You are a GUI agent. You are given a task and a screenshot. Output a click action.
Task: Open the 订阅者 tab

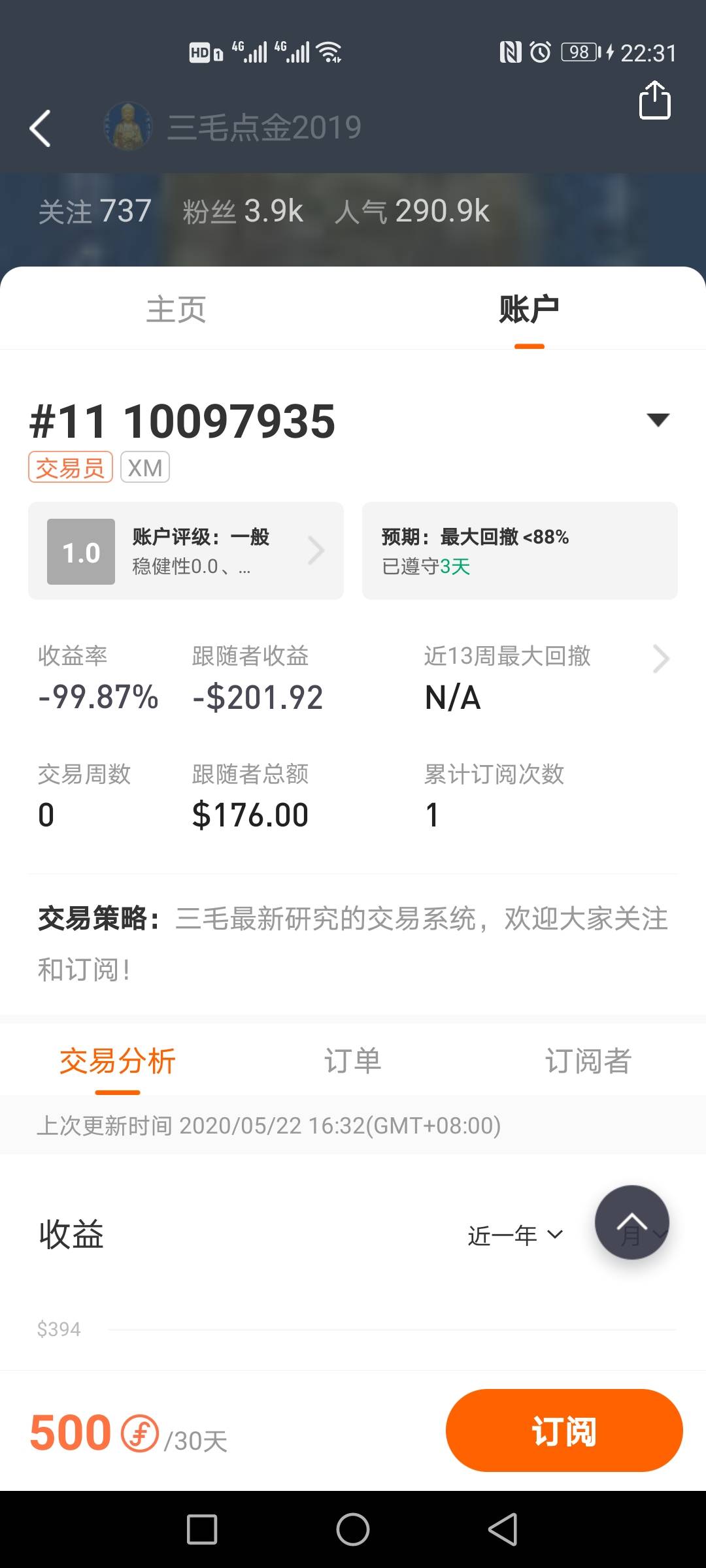(x=588, y=1061)
